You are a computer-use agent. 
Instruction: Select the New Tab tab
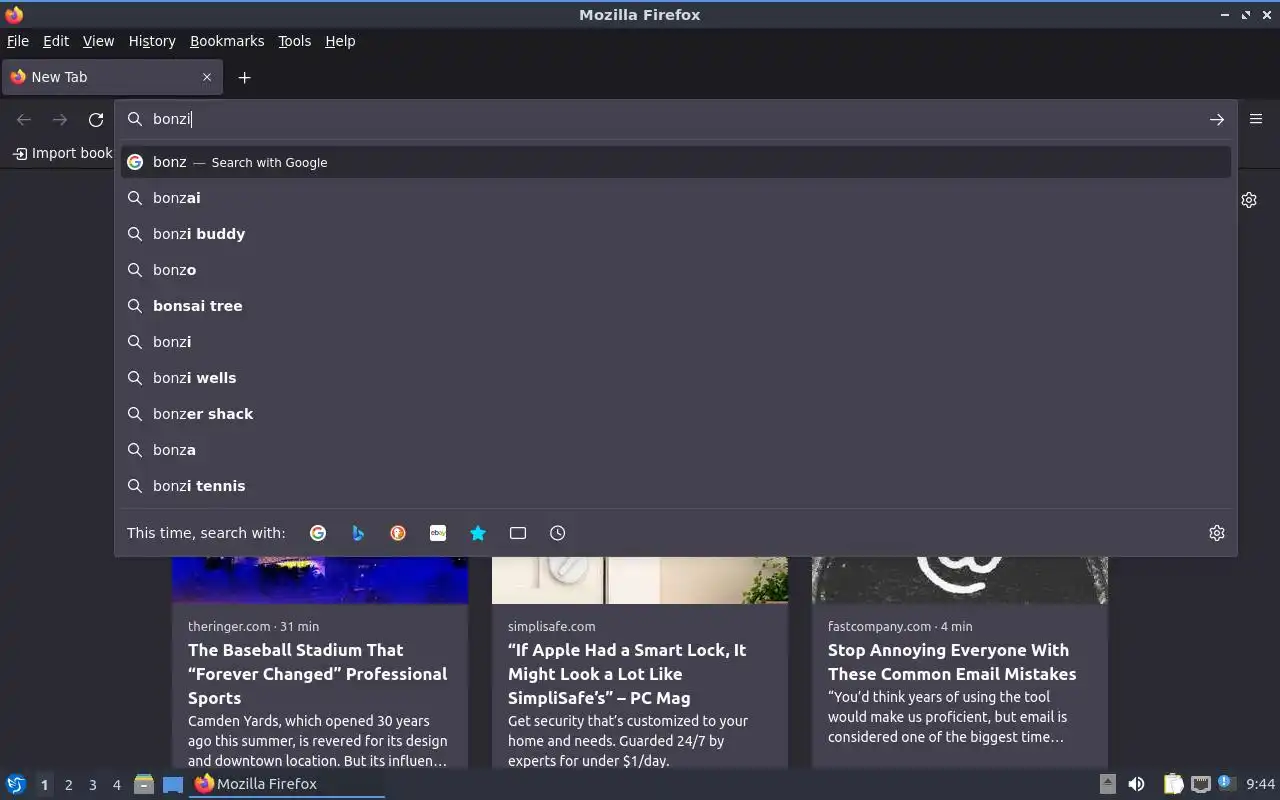pyautogui.click(x=110, y=77)
